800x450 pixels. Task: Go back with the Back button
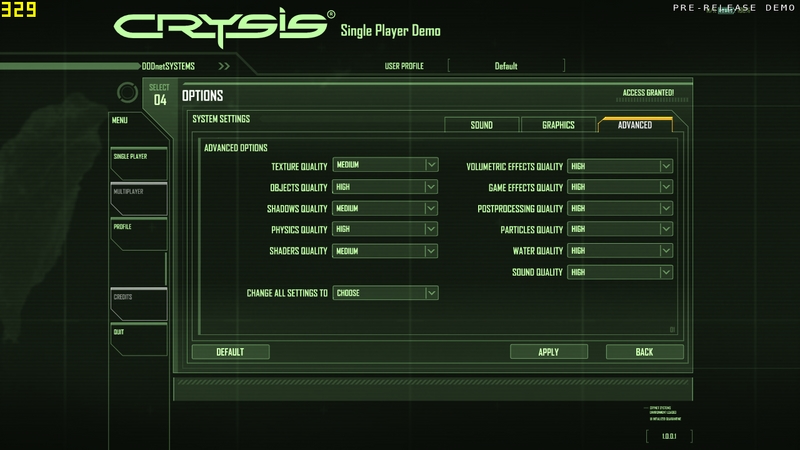[x=644, y=352]
